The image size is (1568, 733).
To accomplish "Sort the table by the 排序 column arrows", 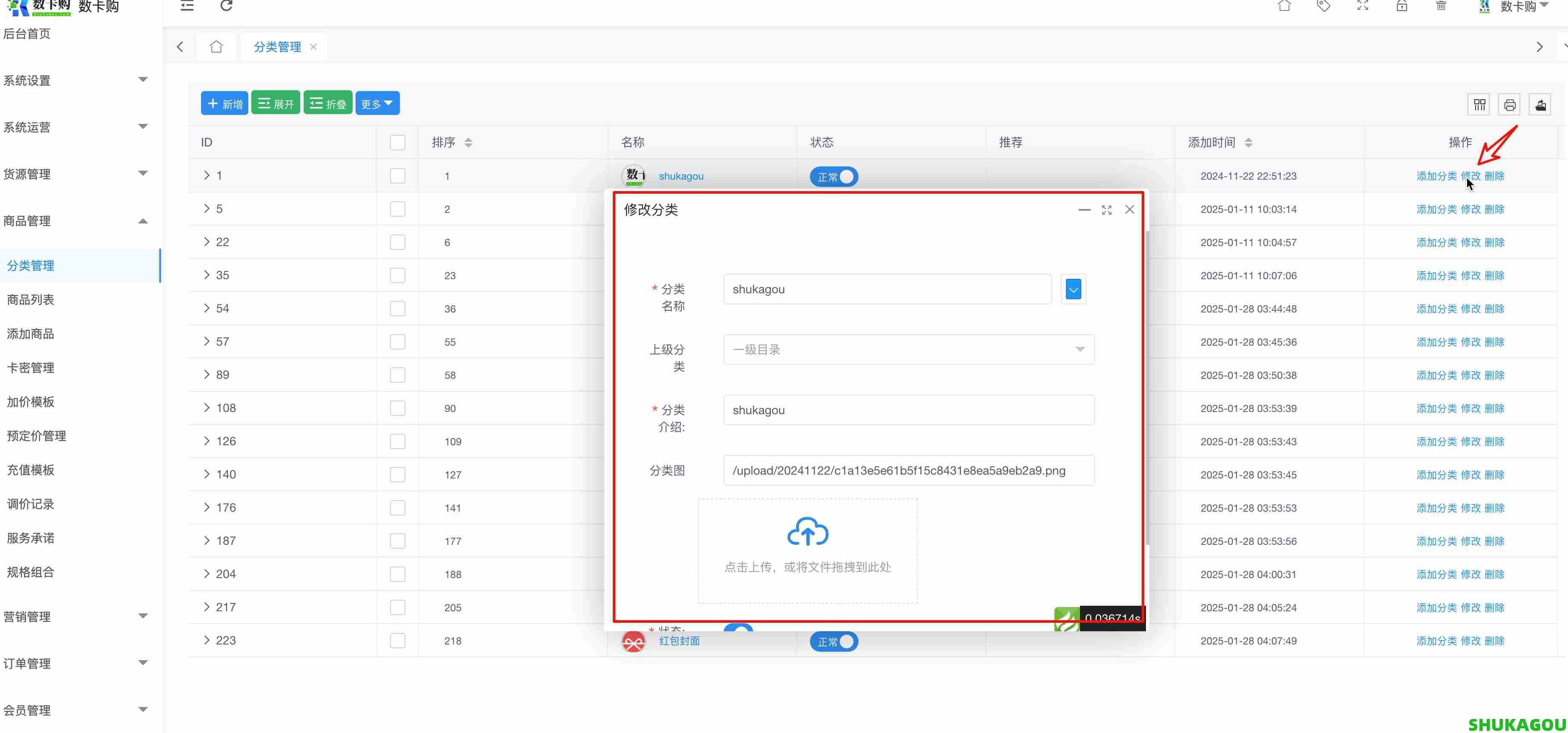I will click(x=468, y=142).
